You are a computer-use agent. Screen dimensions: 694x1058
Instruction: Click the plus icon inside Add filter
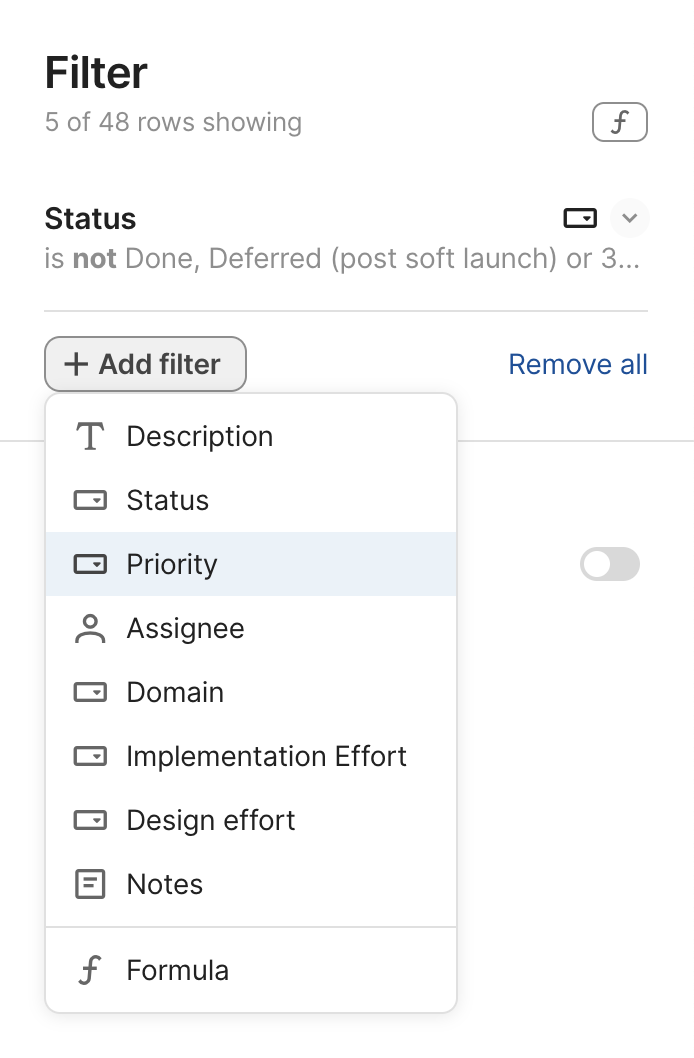76,365
